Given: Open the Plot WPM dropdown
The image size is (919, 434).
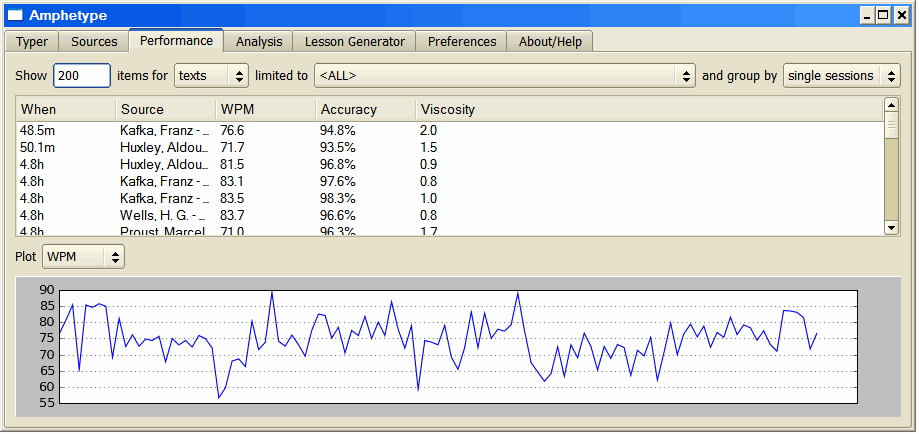Looking at the screenshot, I should [x=83, y=257].
